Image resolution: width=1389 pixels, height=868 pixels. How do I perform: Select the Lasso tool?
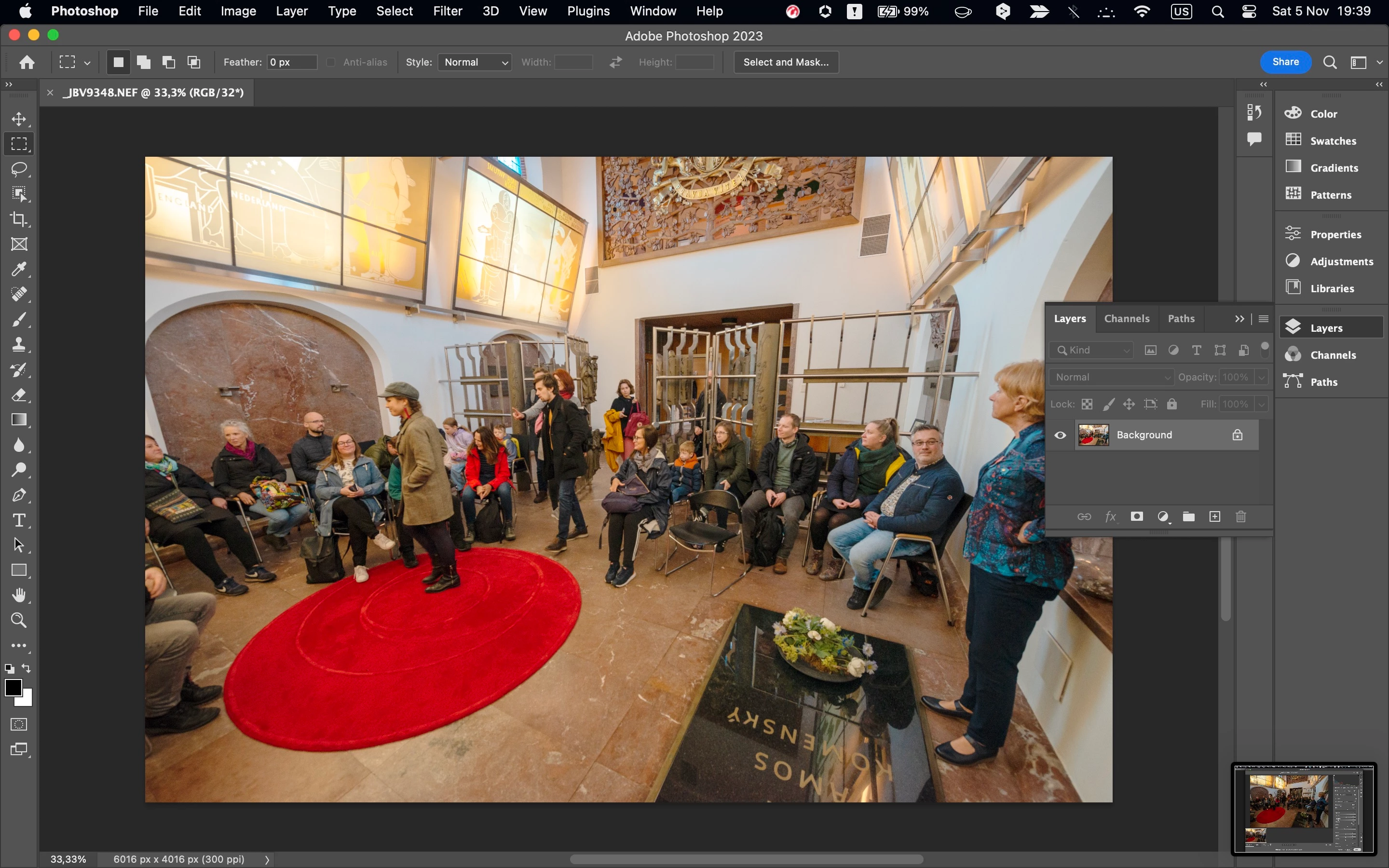19,169
